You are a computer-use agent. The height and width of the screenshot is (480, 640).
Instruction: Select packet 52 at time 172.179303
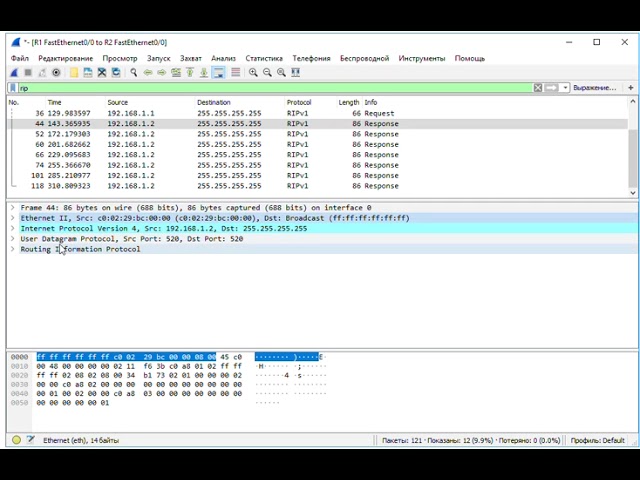click(318, 134)
